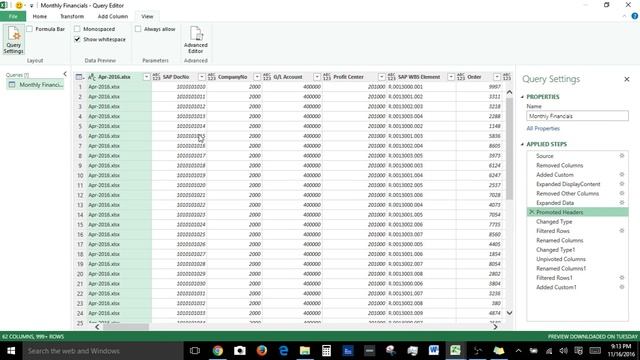
Task: Open settings gear for the Source step
Action: point(622,156)
